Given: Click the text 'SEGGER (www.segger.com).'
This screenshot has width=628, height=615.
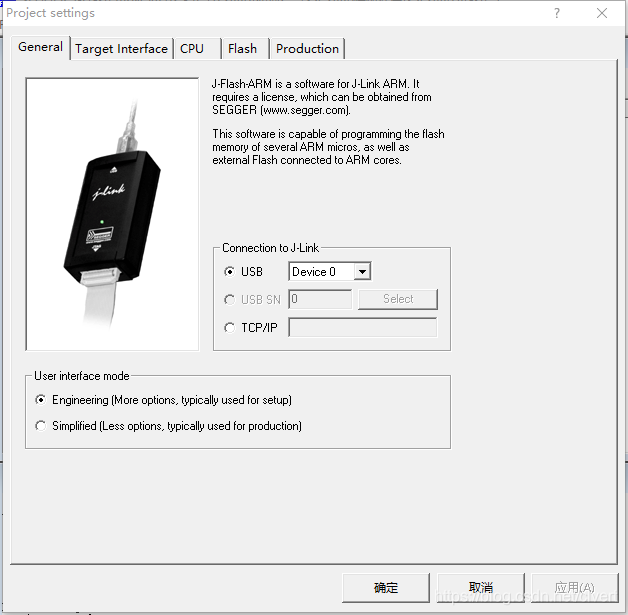Looking at the screenshot, I should [281, 110].
